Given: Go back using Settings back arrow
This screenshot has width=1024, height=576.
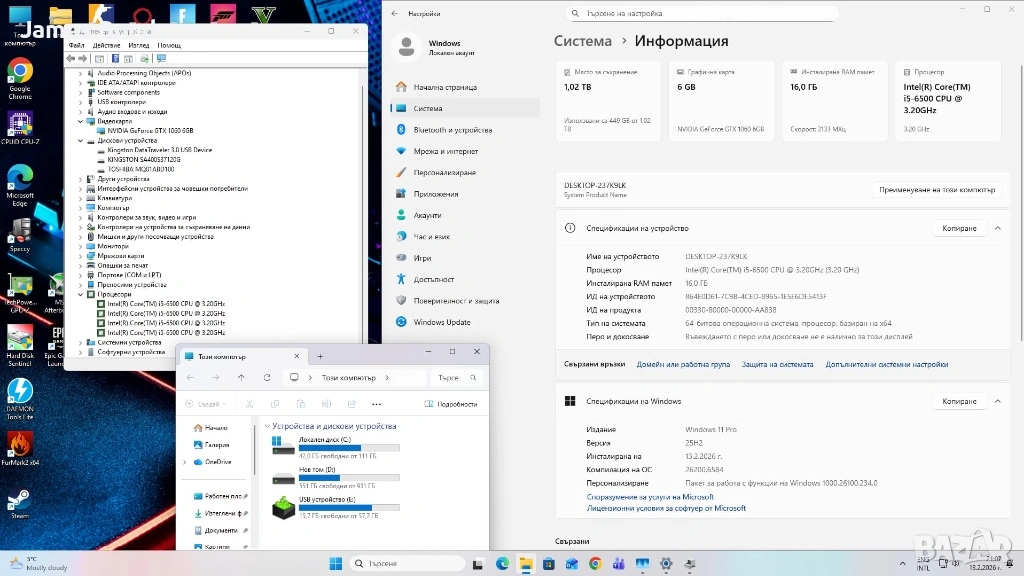Looking at the screenshot, I should 396,13.
